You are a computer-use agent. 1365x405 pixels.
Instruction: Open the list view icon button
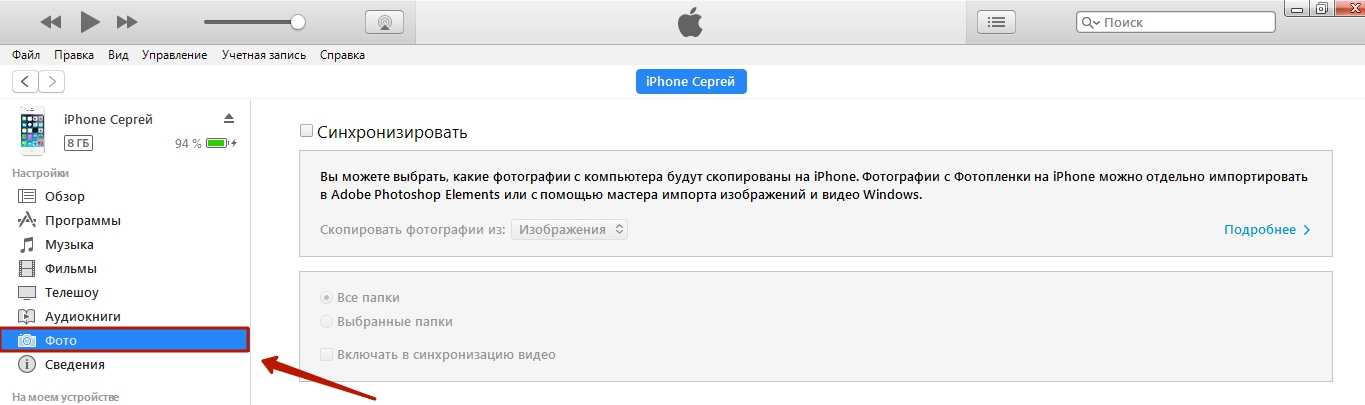[x=995, y=22]
